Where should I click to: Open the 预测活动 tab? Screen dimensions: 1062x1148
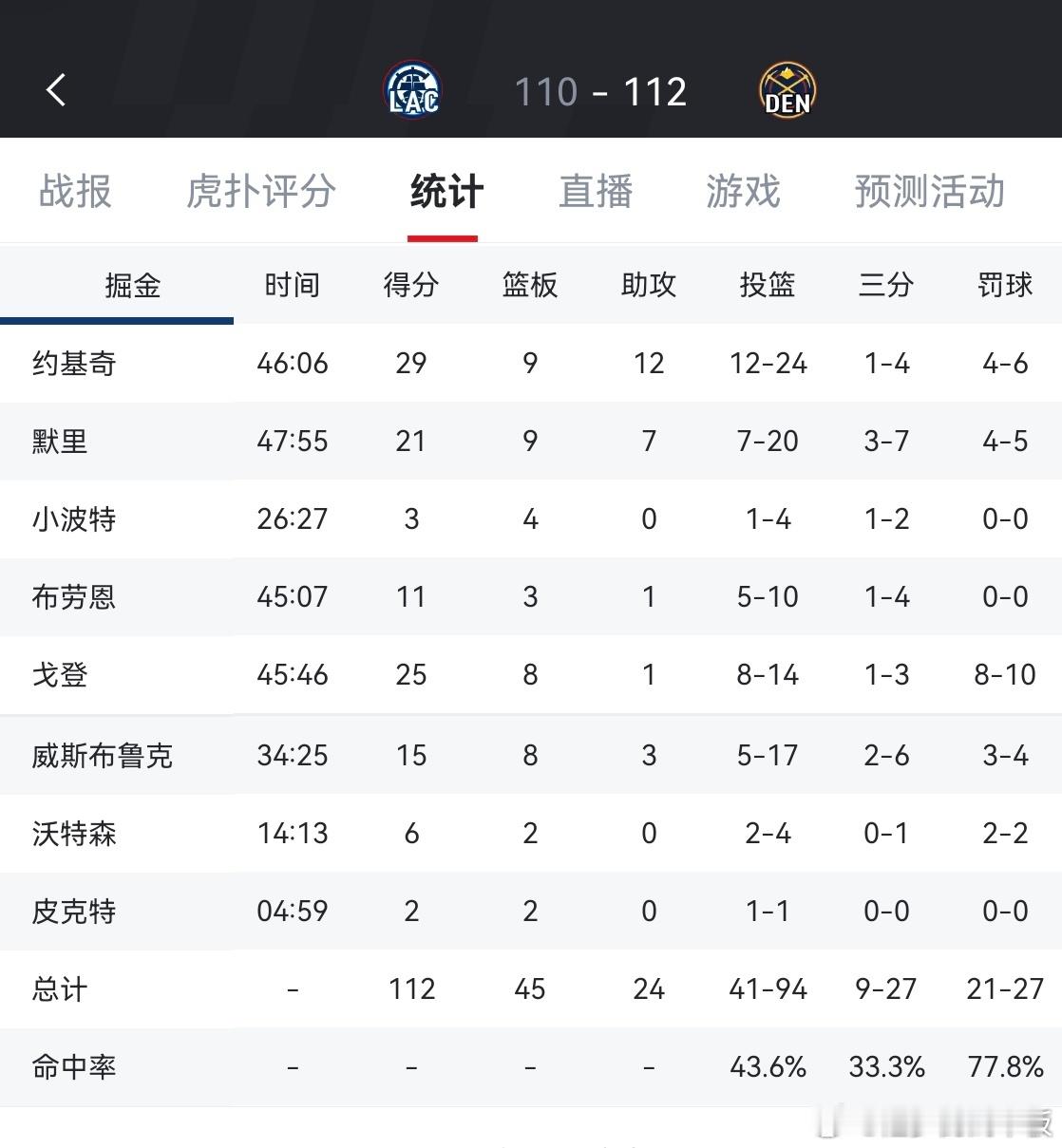[929, 191]
